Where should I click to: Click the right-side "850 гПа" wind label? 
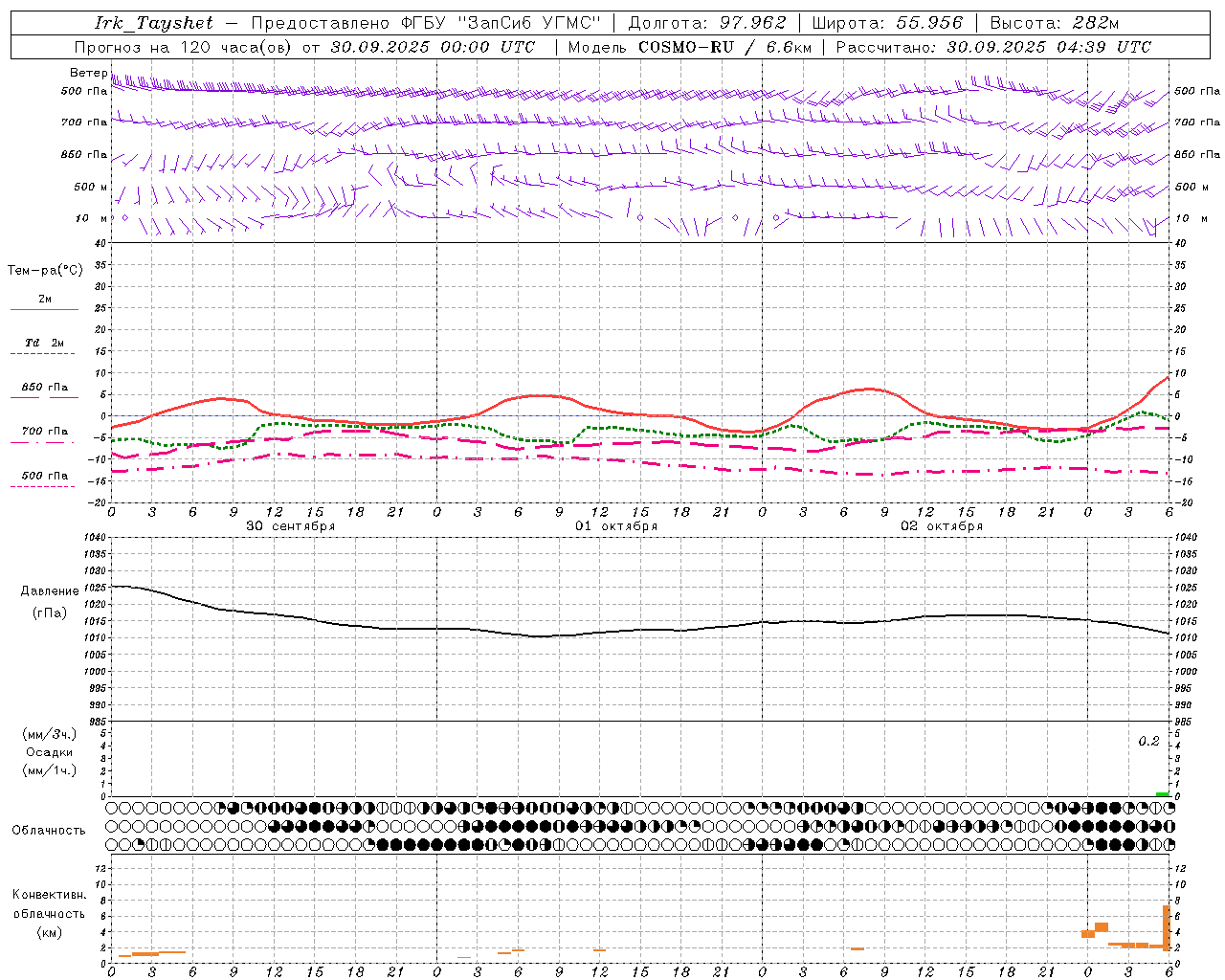(x=1196, y=154)
